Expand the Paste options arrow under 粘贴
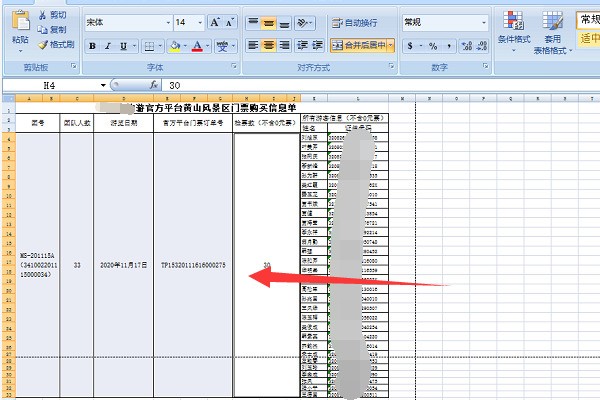The image size is (600, 400). point(20,51)
